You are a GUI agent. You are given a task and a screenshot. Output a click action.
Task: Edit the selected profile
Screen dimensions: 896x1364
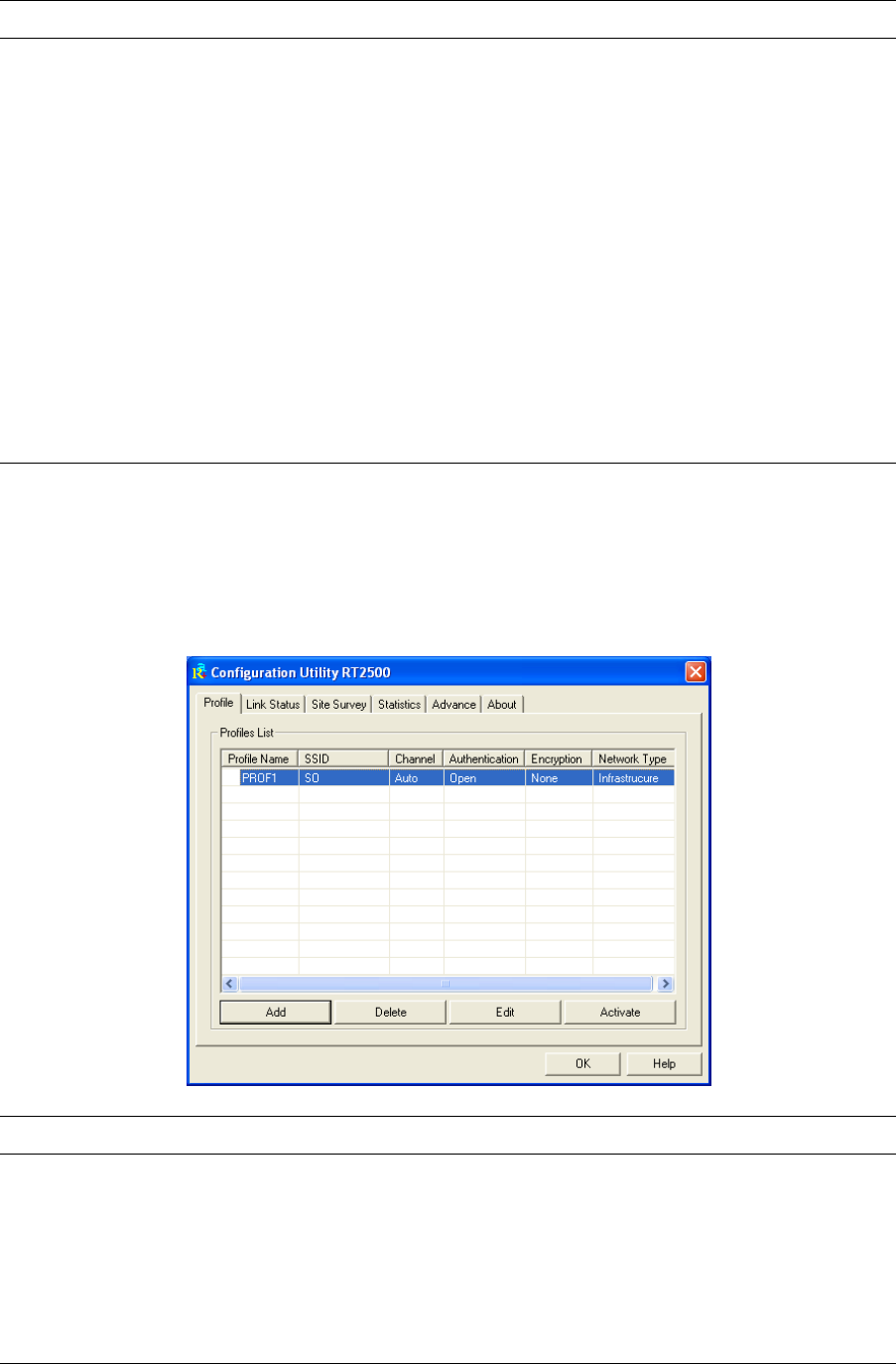pos(505,1012)
